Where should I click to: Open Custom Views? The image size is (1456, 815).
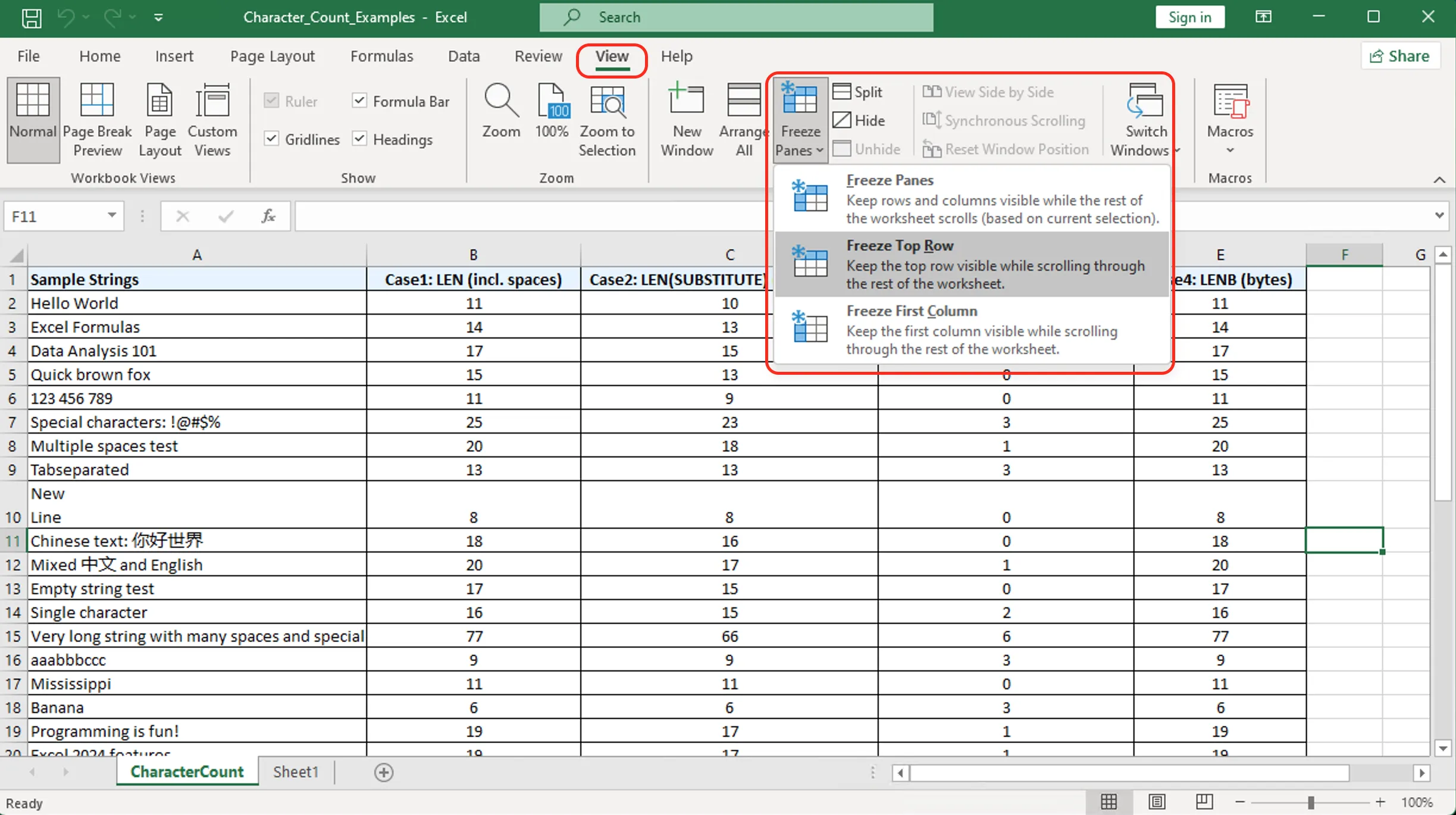tap(212, 119)
